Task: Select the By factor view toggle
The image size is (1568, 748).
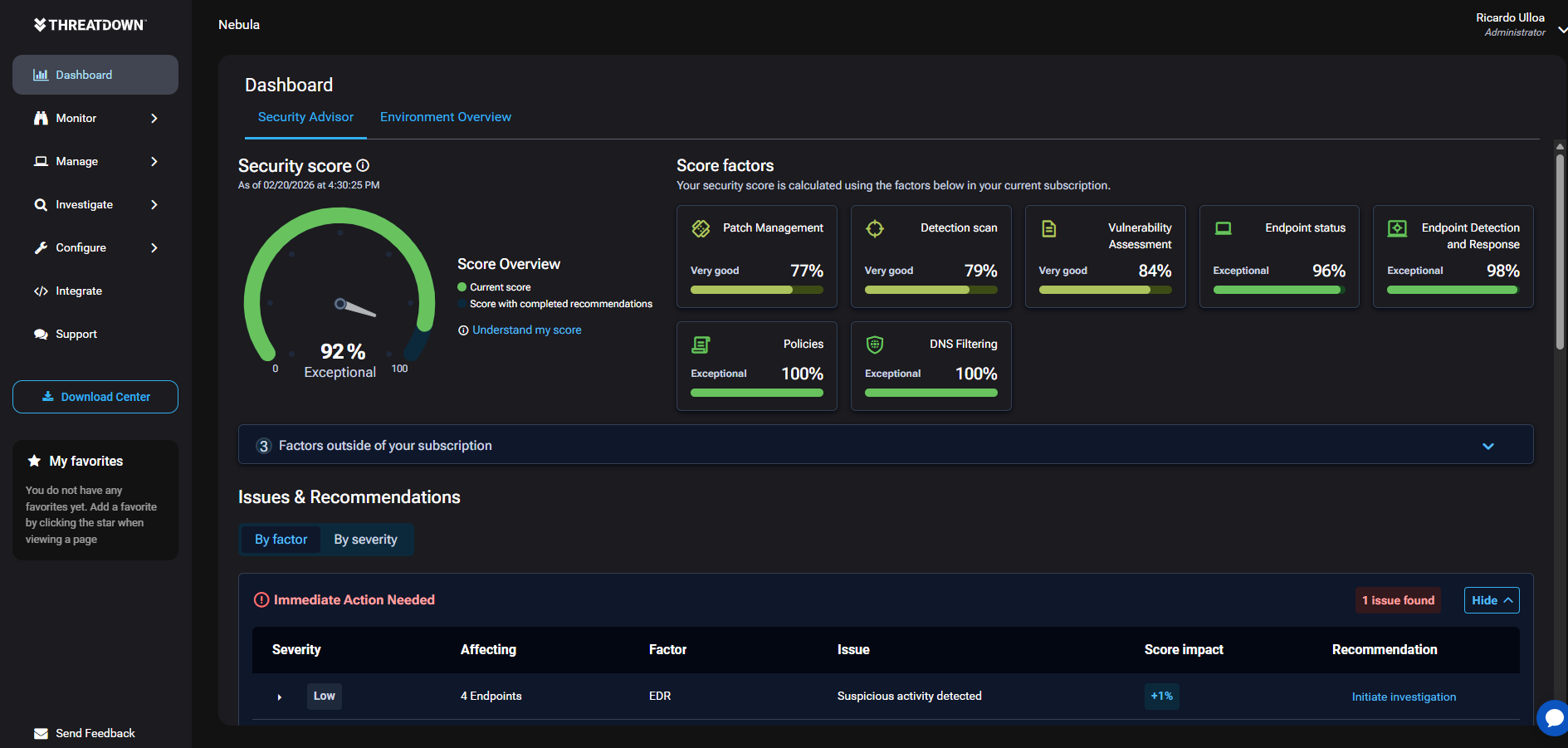Action: coord(281,540)
